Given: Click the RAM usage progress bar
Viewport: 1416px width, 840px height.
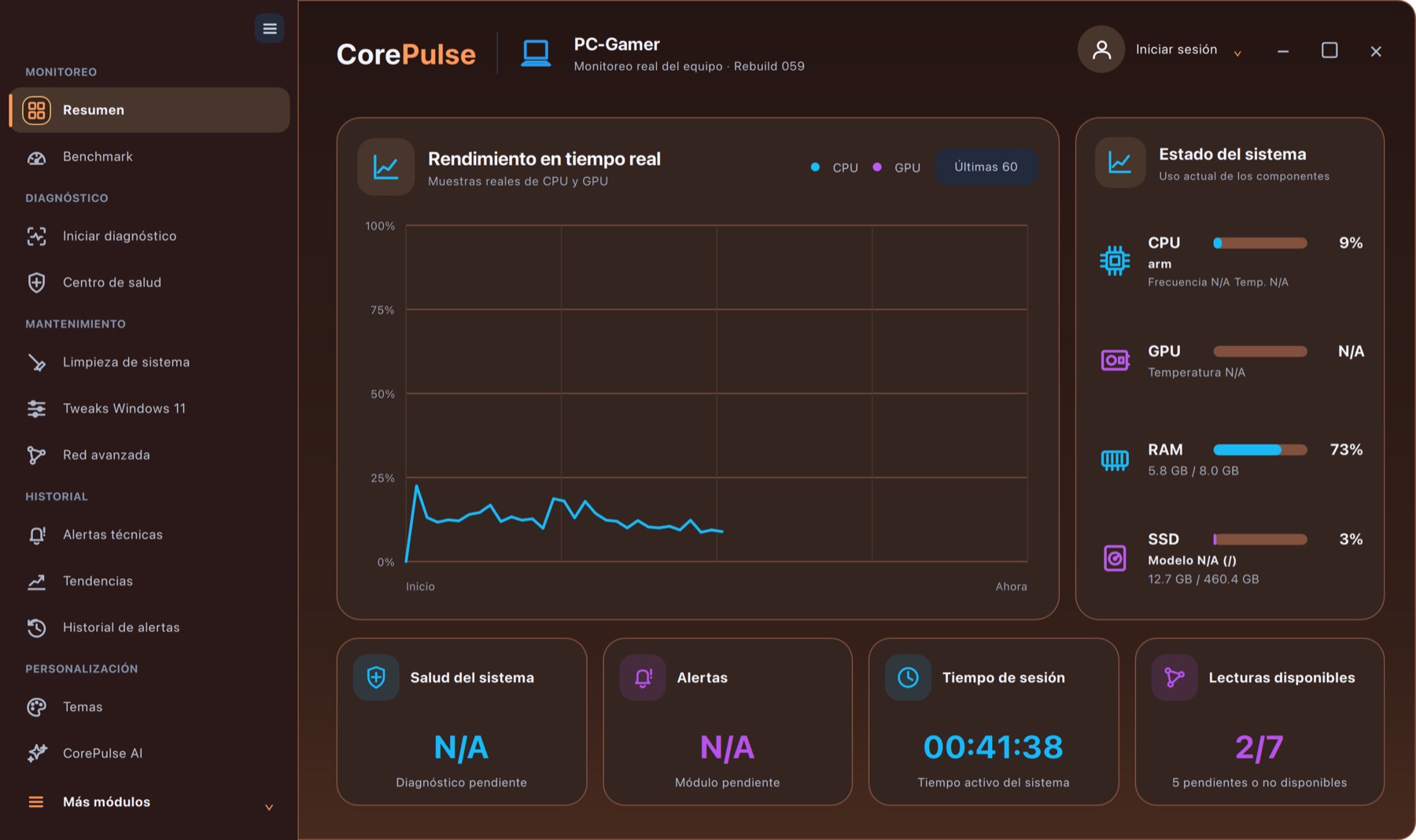Looking at the screenshot, I should [x=1260, y=450].
